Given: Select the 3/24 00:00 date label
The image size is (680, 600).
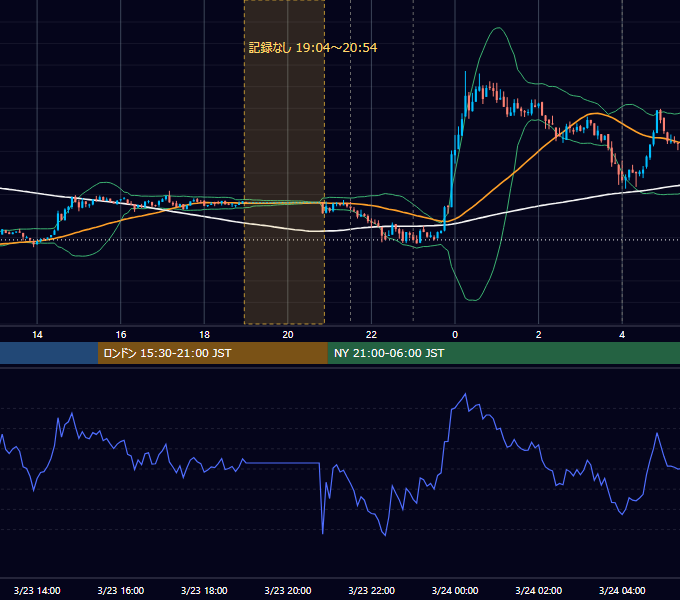Looking at the screenshot, I should tap(455, 590).
